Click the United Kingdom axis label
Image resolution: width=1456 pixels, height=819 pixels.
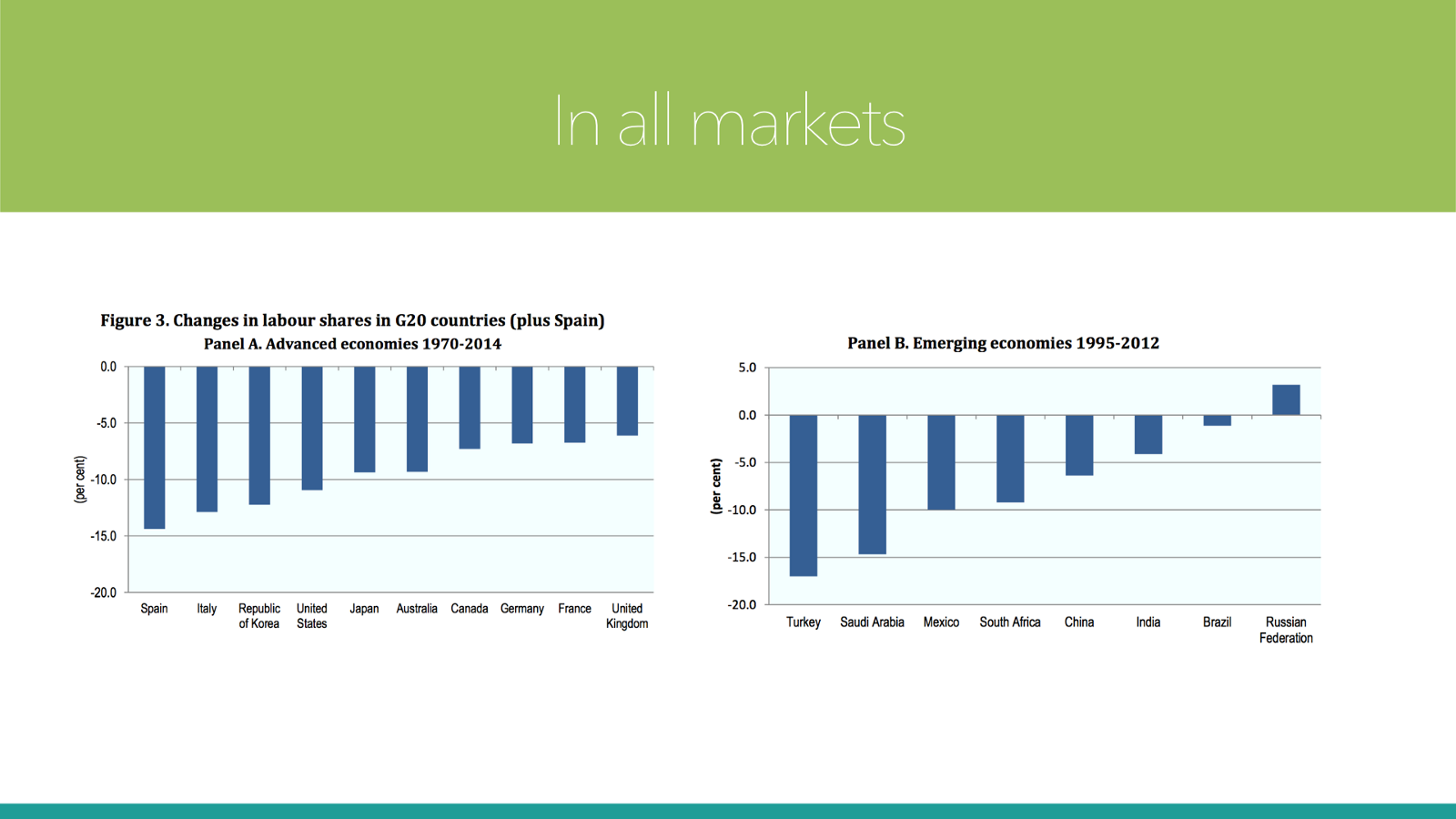point(627,616)
